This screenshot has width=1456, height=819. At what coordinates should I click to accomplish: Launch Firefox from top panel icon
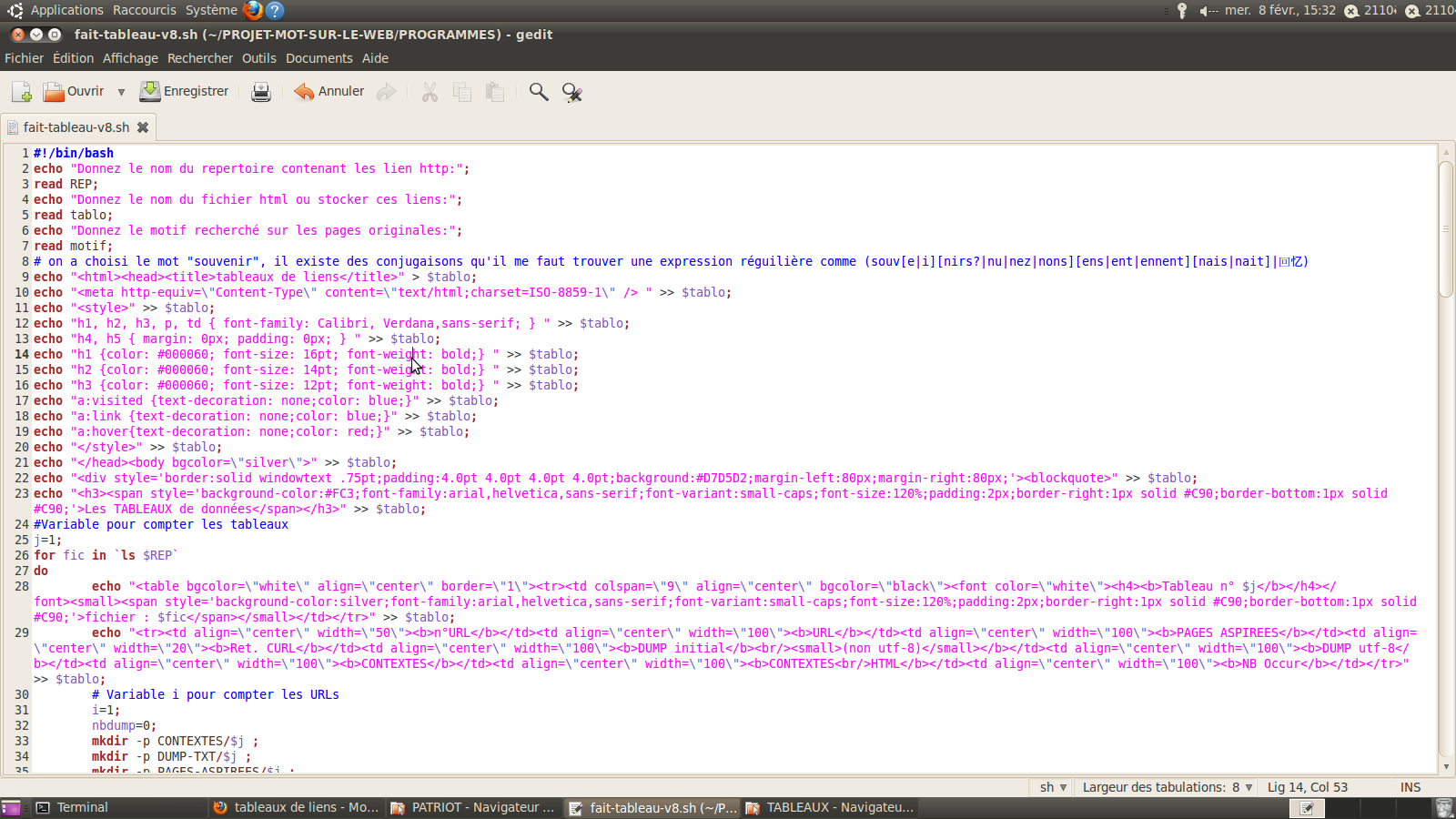point(253,10)
